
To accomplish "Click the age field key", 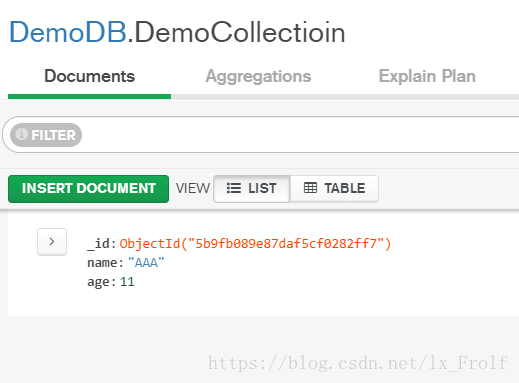I will 98,282.
